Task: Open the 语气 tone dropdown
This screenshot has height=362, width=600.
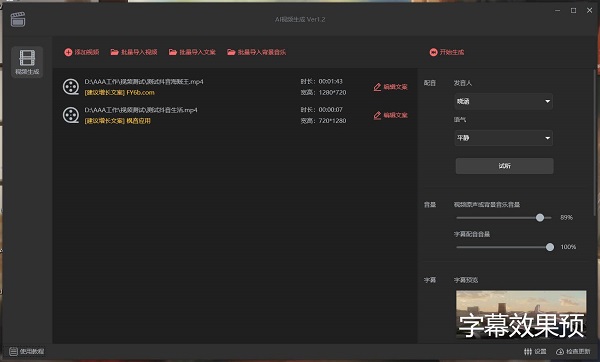Action: pyautogui.click(x=504, y=138)
